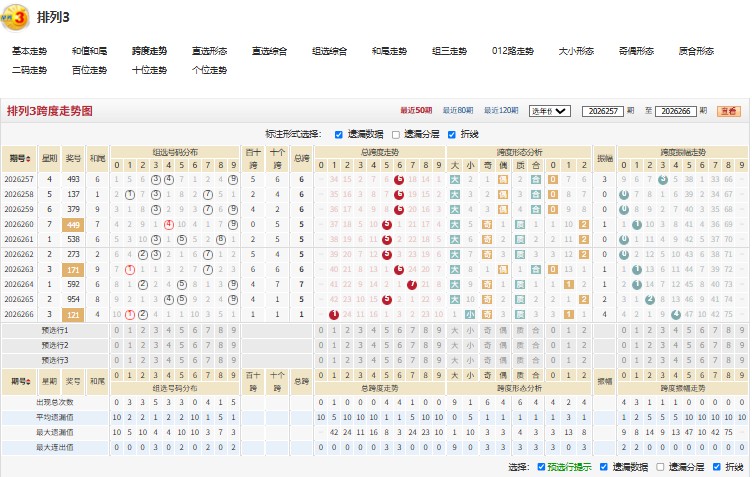Open 组选综合 chart
This screenshot has height=477, width=752.
coord(329,51)
